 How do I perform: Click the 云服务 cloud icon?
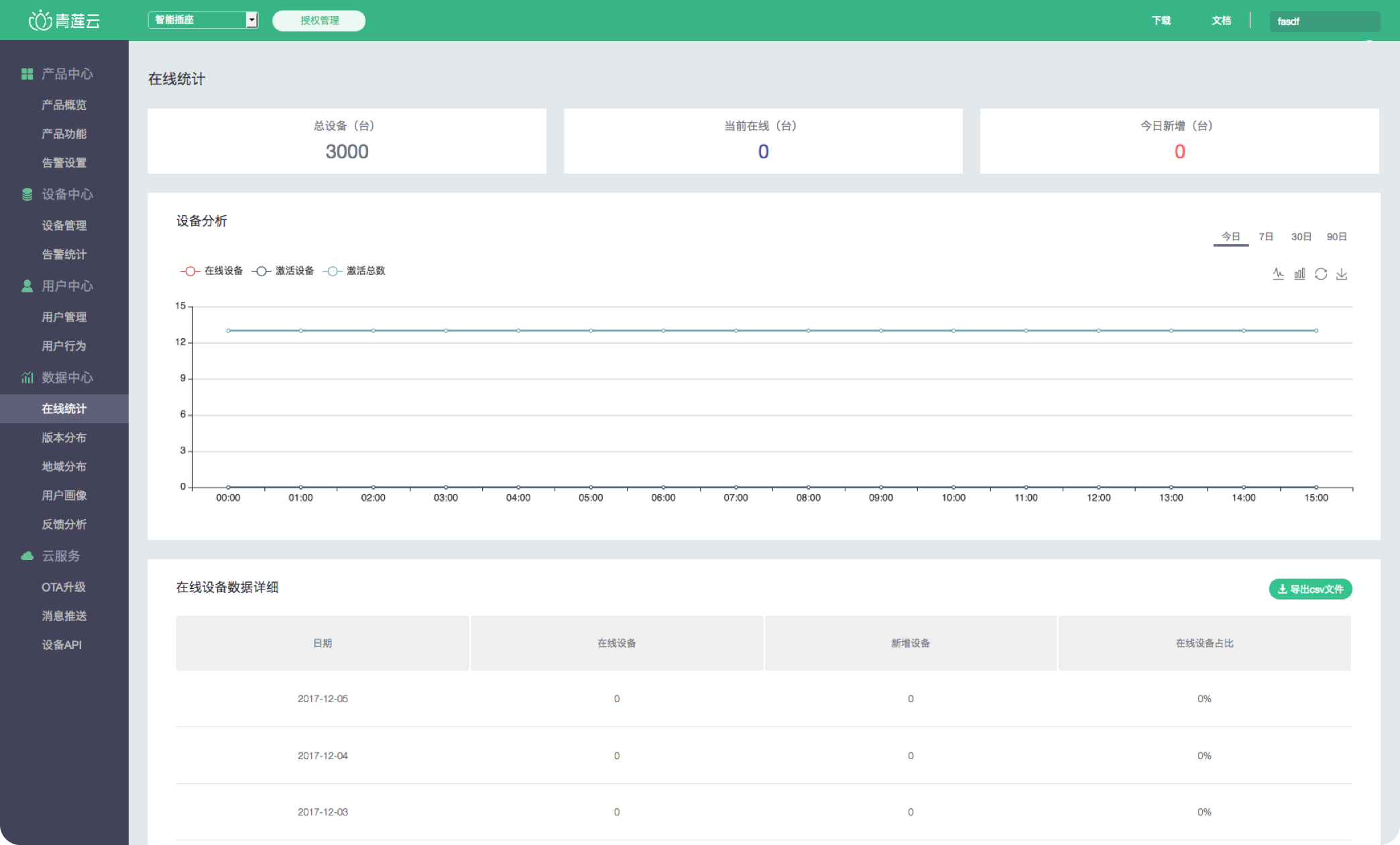(x=27, y=556)
